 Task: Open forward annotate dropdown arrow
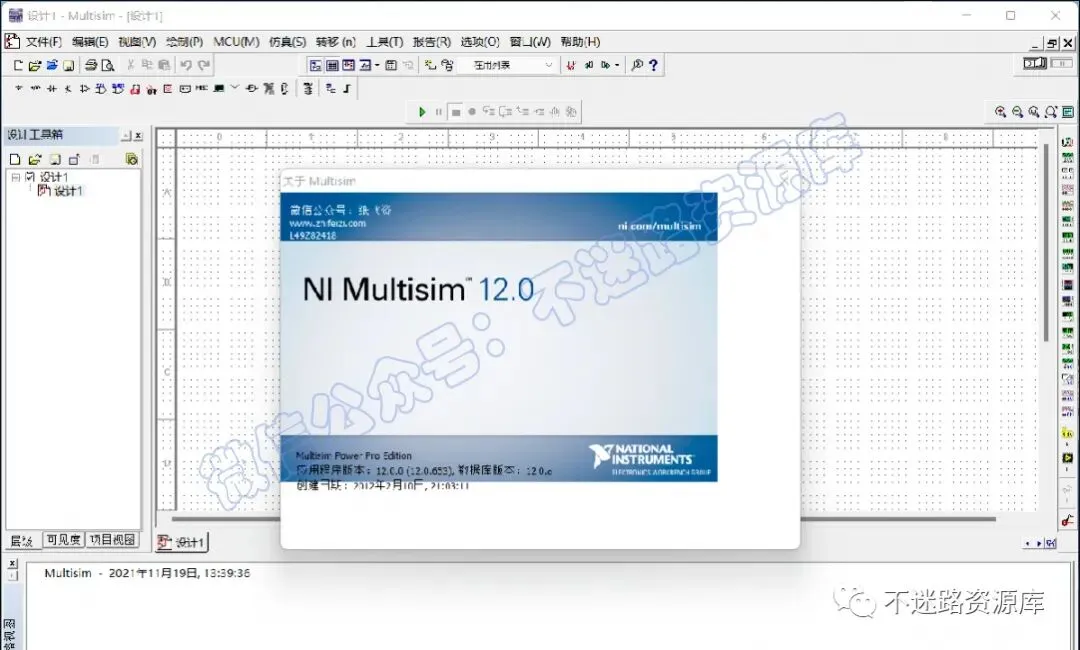tap(616, 65)
